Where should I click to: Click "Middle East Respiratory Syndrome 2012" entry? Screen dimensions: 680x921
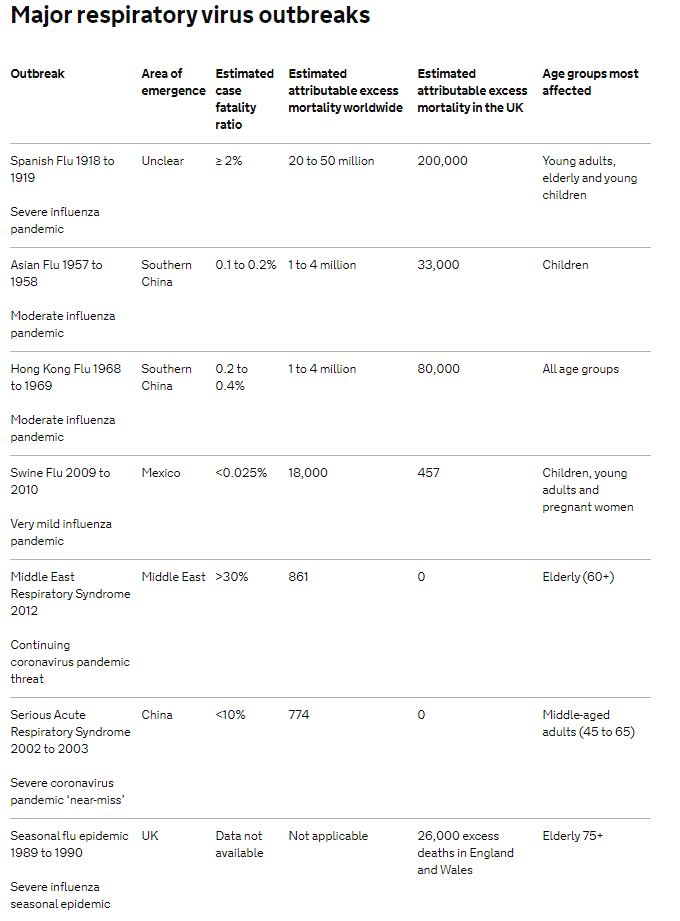(x=70, y=594)
